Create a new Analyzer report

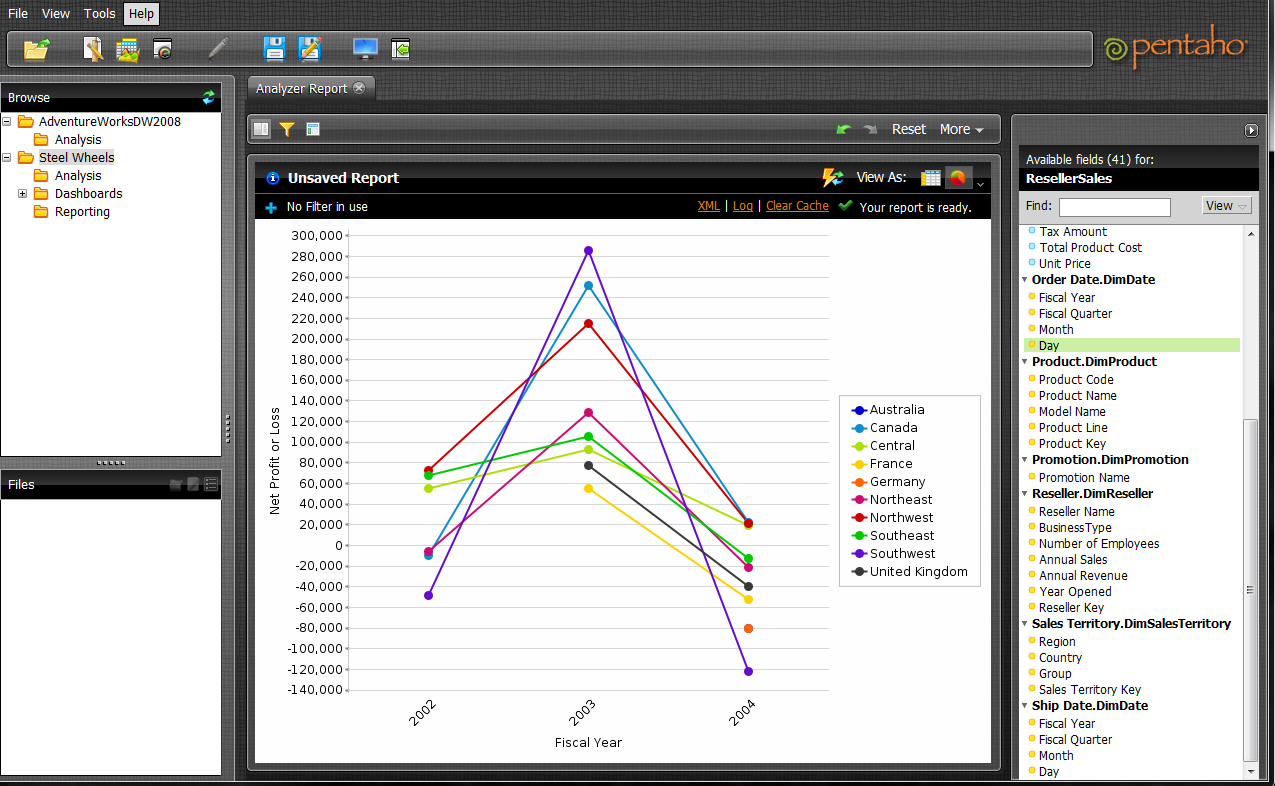127,48
